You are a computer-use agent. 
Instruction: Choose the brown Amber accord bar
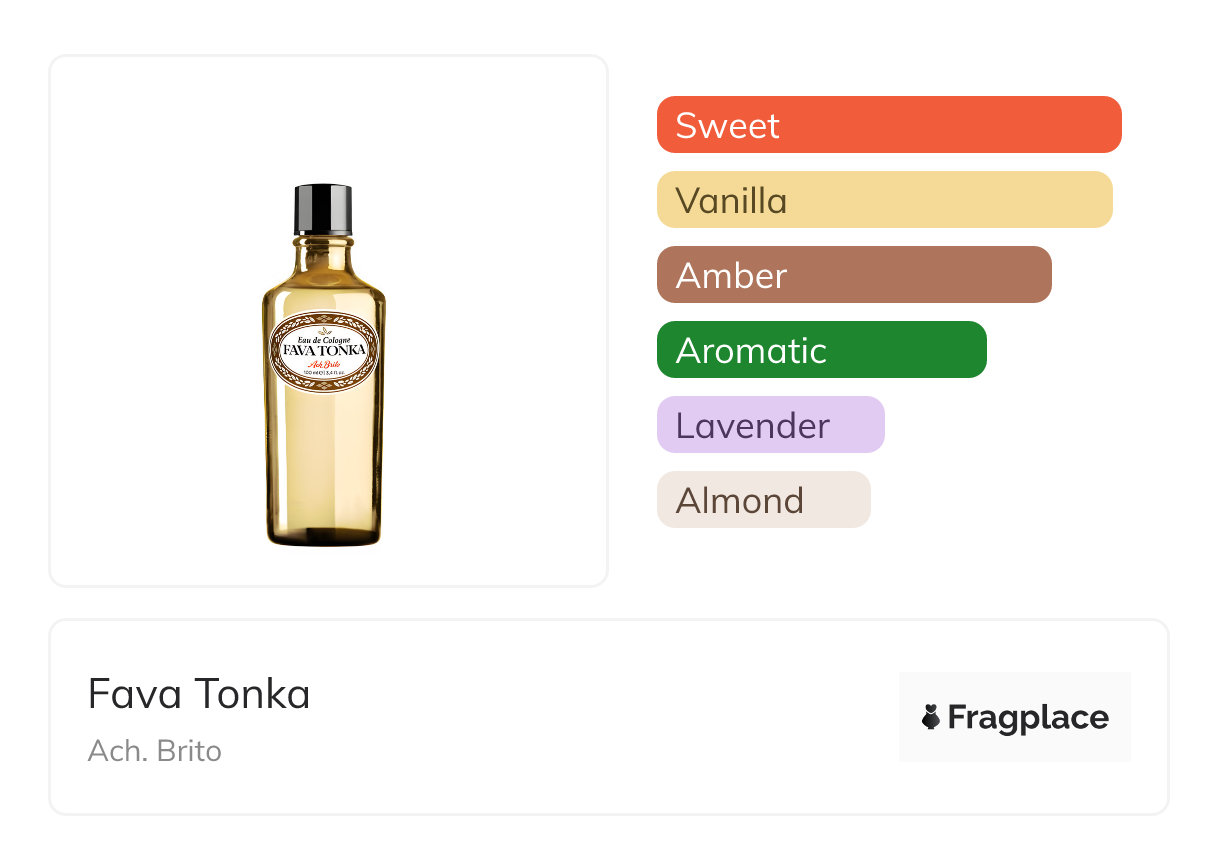point(854,275)
